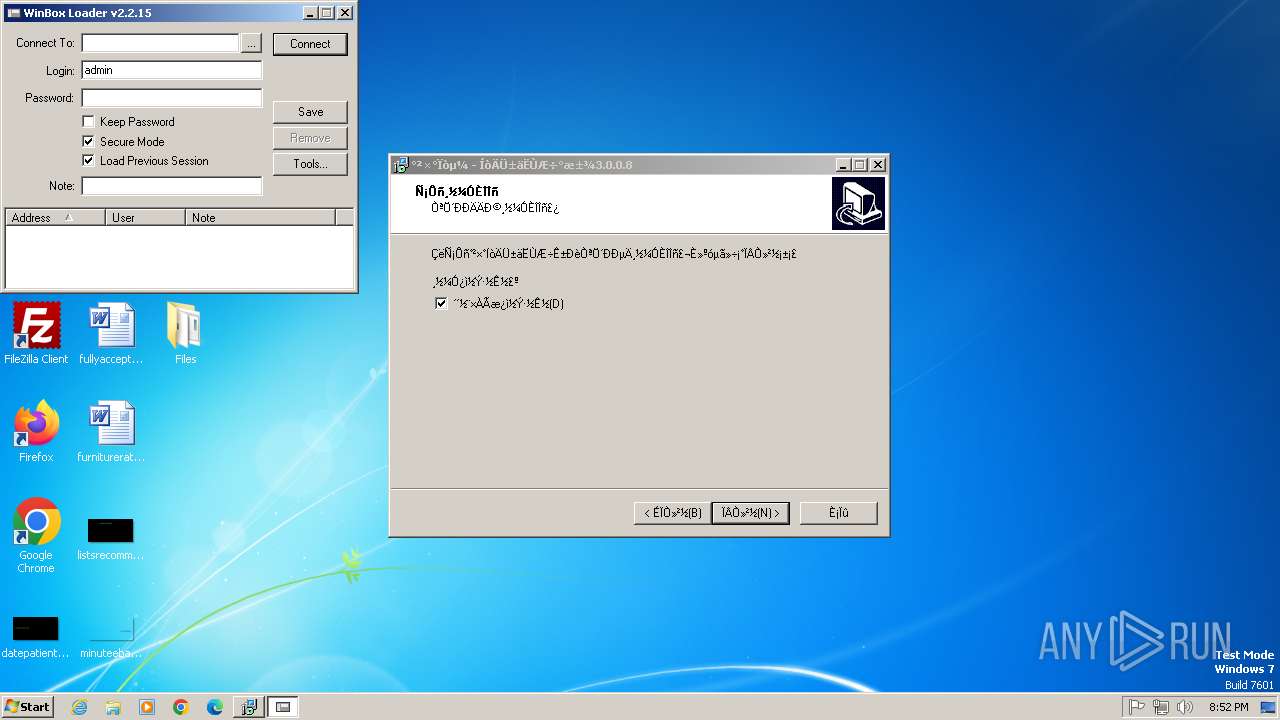The image size is (1280, 720).
Task: Click installer window title bar icon
Action: tap(401, 165)
